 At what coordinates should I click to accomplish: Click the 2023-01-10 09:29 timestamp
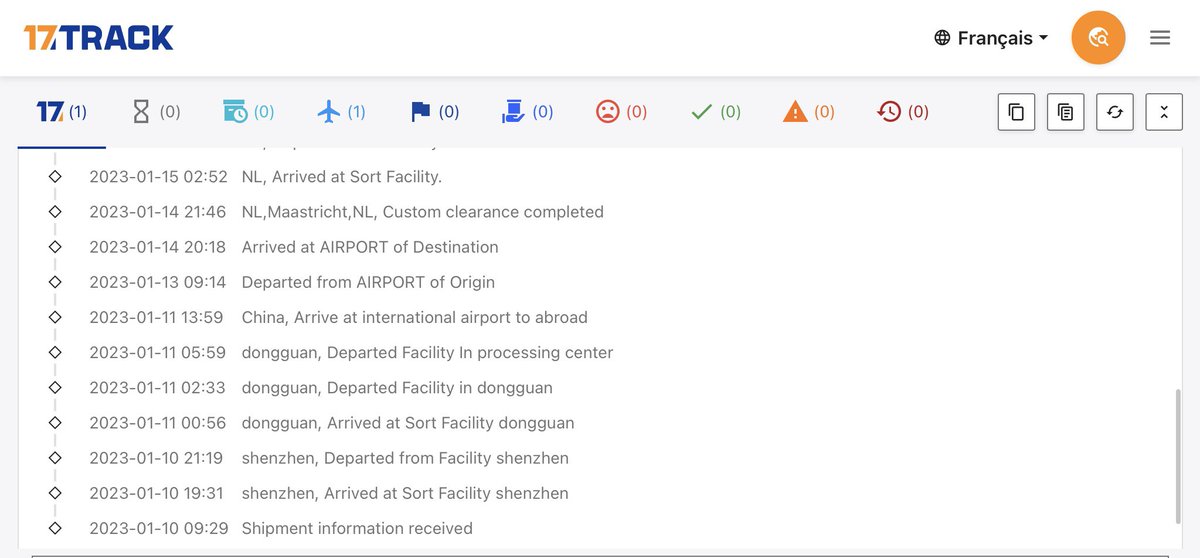point(158,528)
